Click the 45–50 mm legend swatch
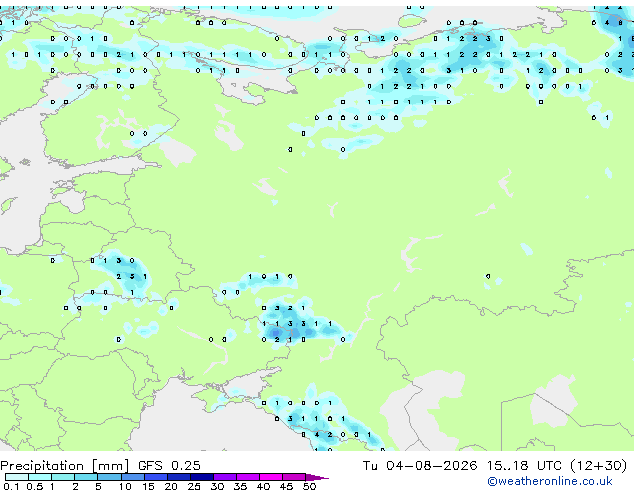Image resolution: width=634 pixels, height=490 pixels. coord(294,477)
